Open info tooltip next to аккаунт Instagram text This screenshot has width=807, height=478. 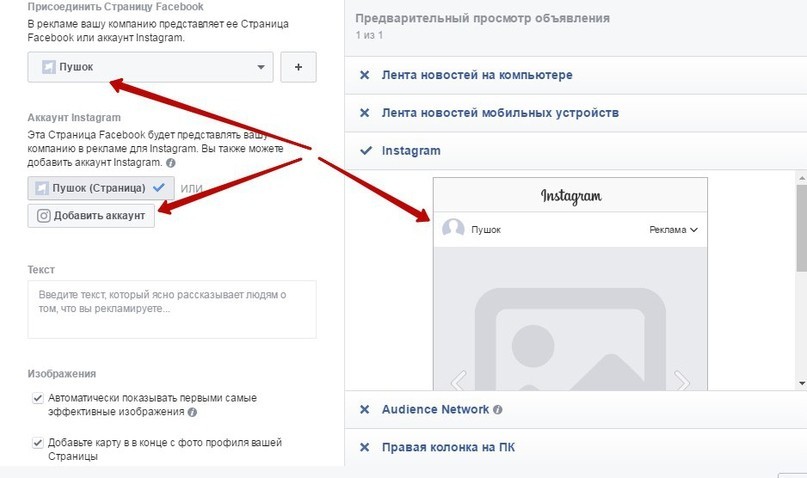(x=170, y=163)
